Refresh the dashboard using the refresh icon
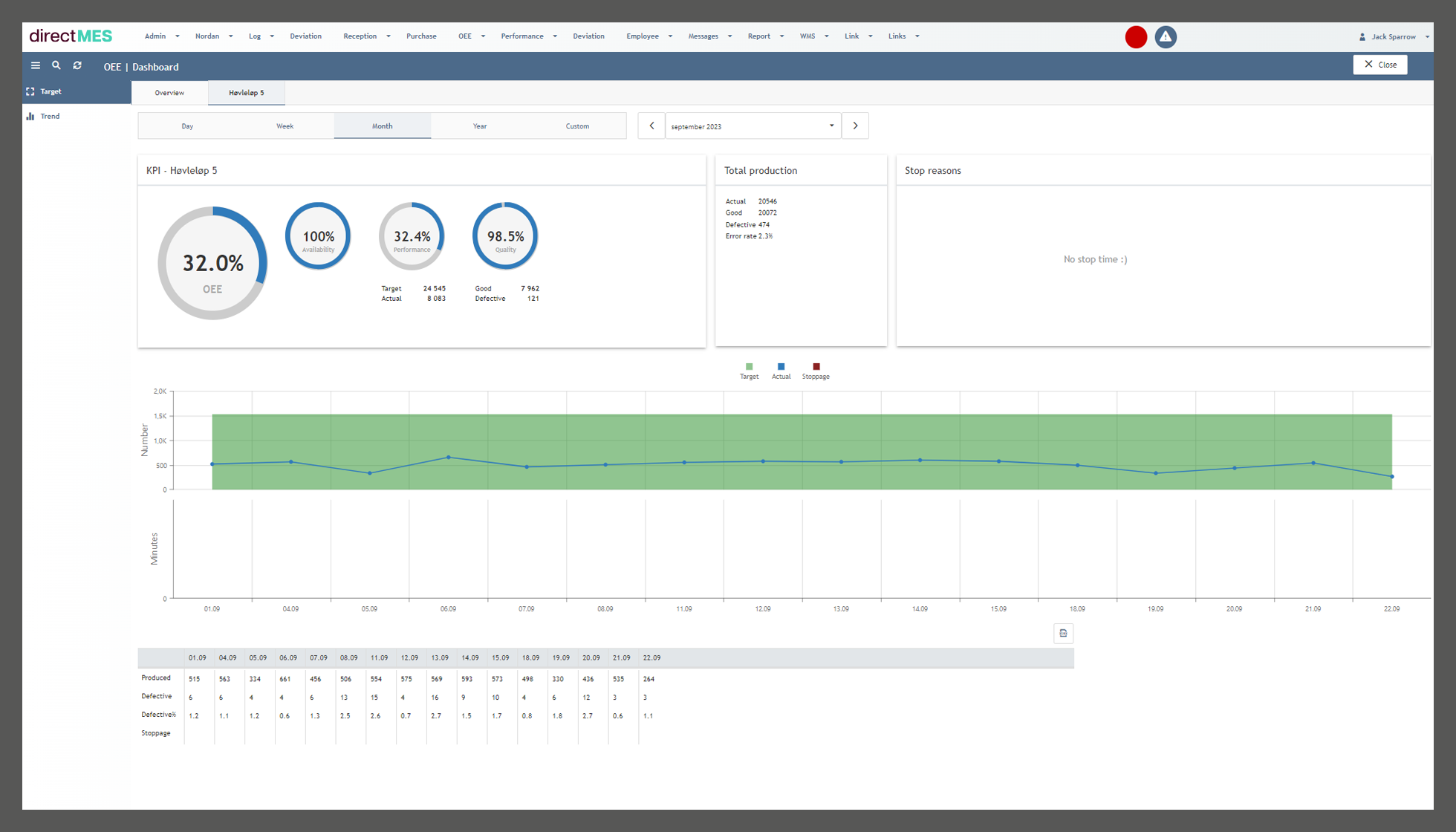 coord(77,65)
